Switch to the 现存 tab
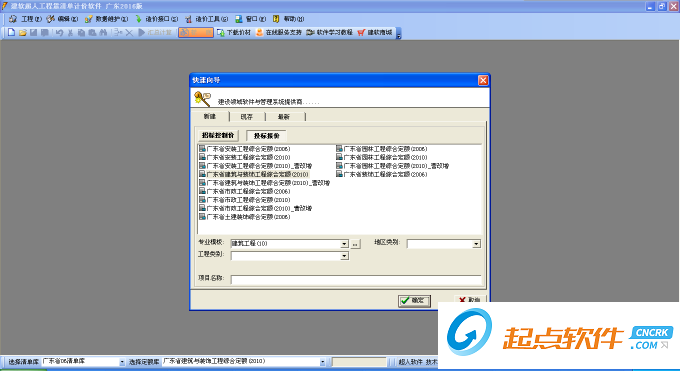Screen dimensions: 680x371 point(247,117)
